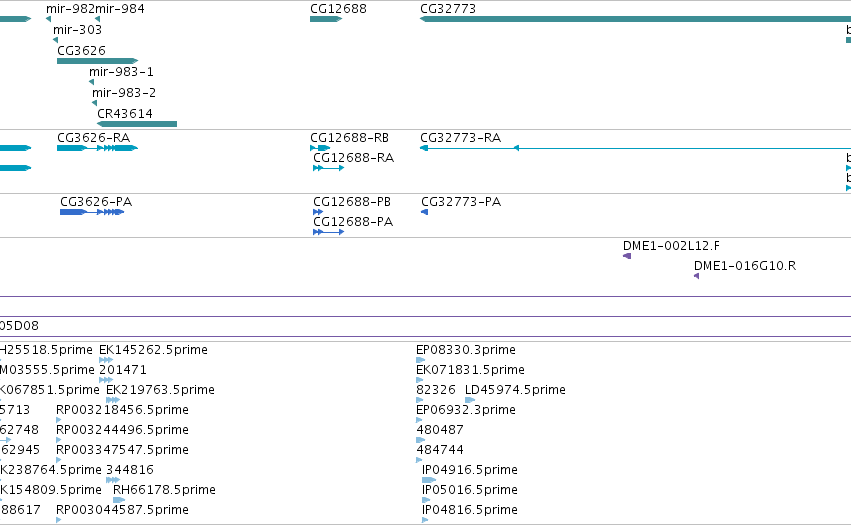Click the long CG32773 gene bar
This screenshot has width=851, height=525.
[635, 19]
